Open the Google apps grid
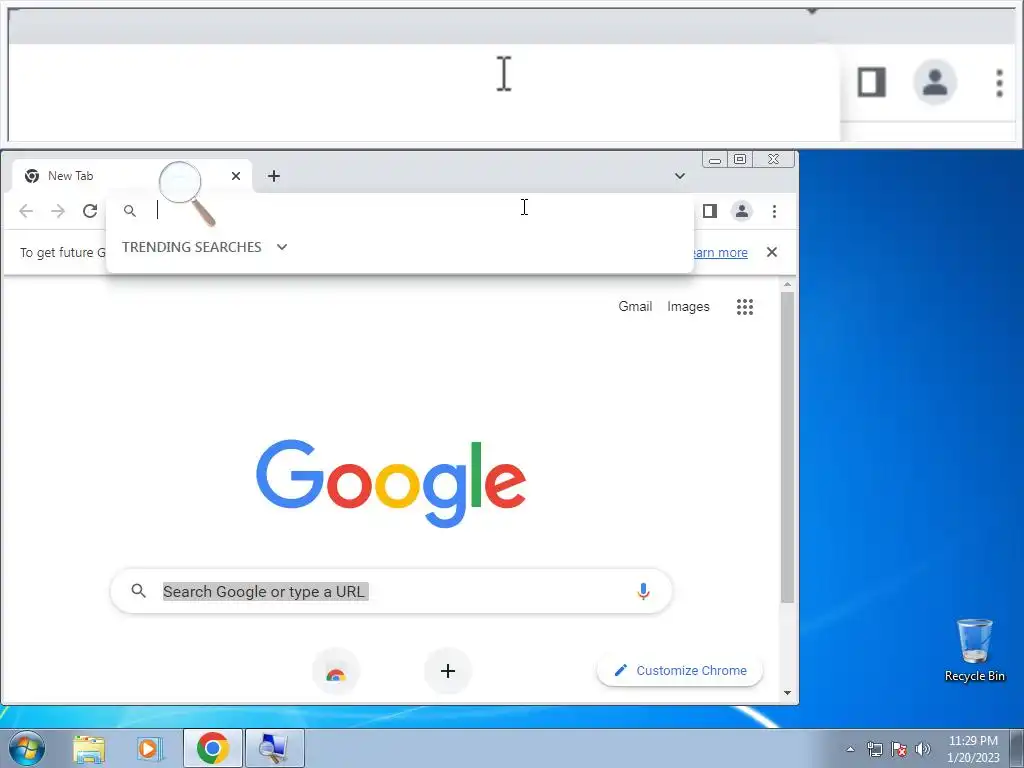Viewport: 1024px width, 768px height. pos(745,307)
